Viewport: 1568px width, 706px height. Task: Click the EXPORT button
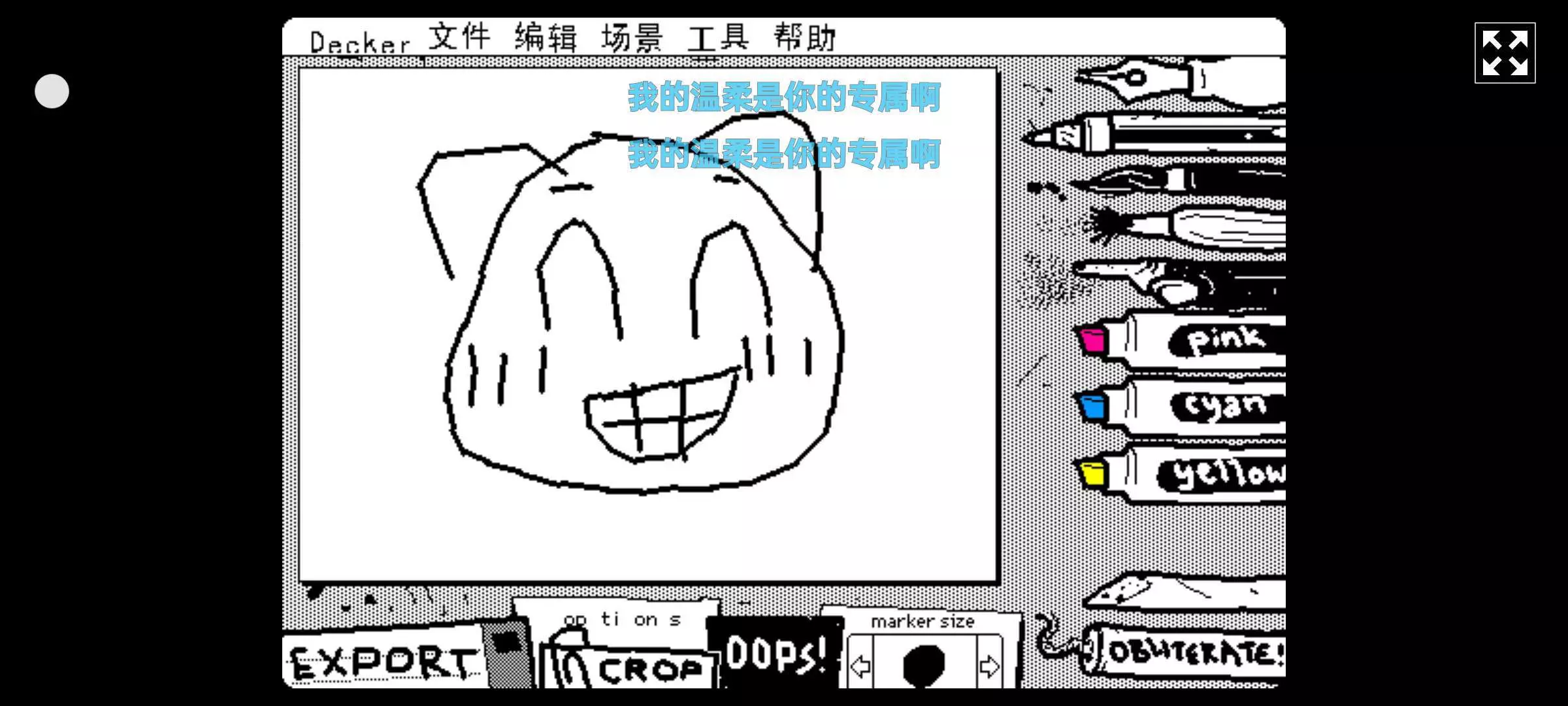[382, 663]
